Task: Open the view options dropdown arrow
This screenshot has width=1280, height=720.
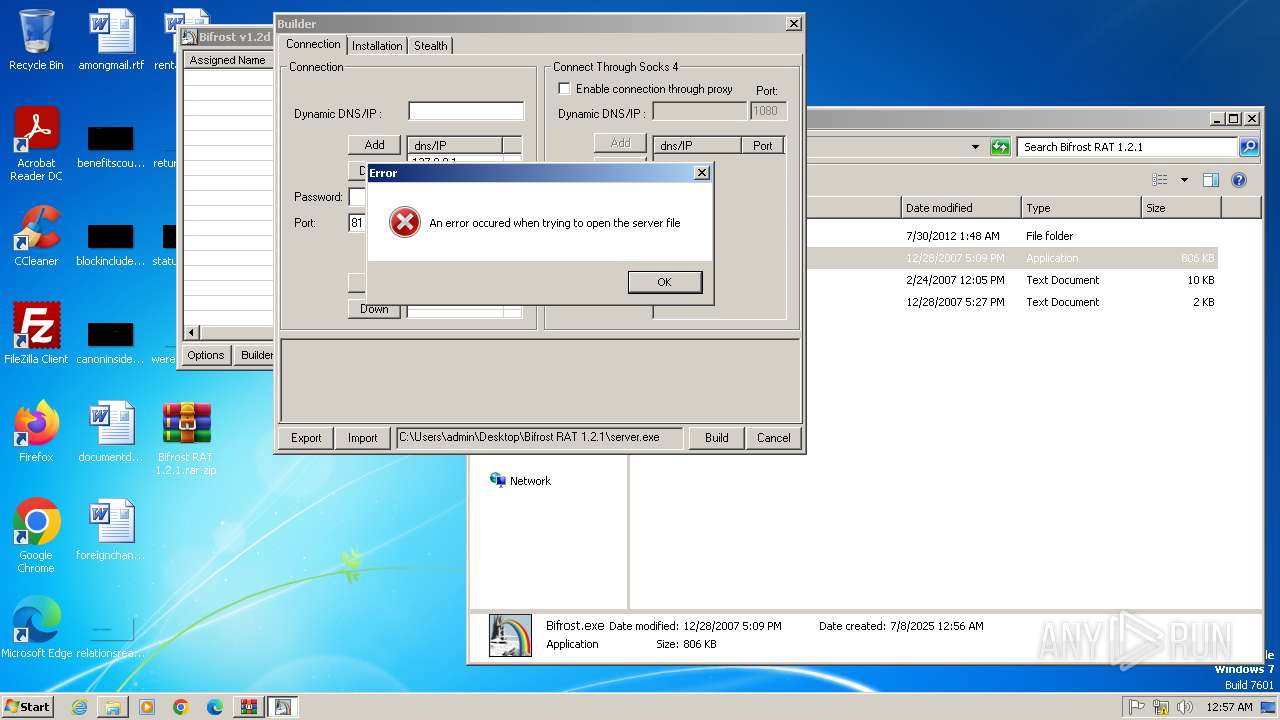Action: pyautogui.click(x=1184, y=180)
